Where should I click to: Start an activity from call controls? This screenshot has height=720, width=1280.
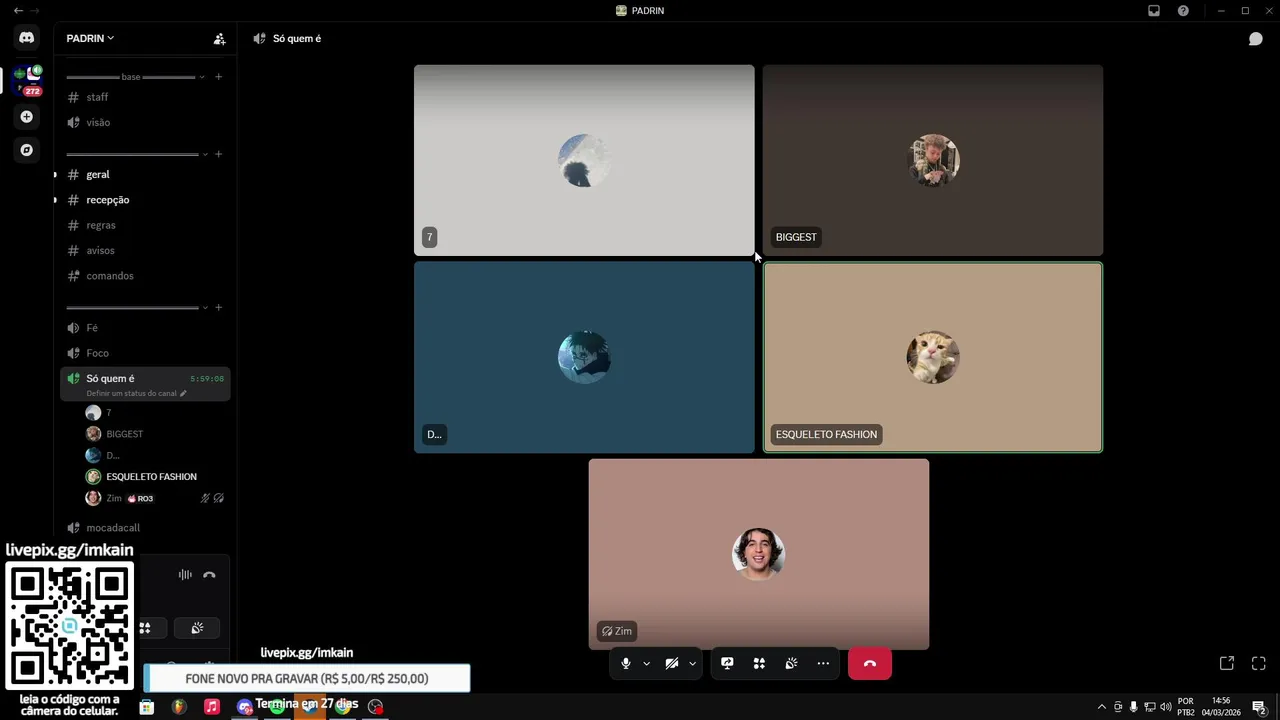[759, 663]
